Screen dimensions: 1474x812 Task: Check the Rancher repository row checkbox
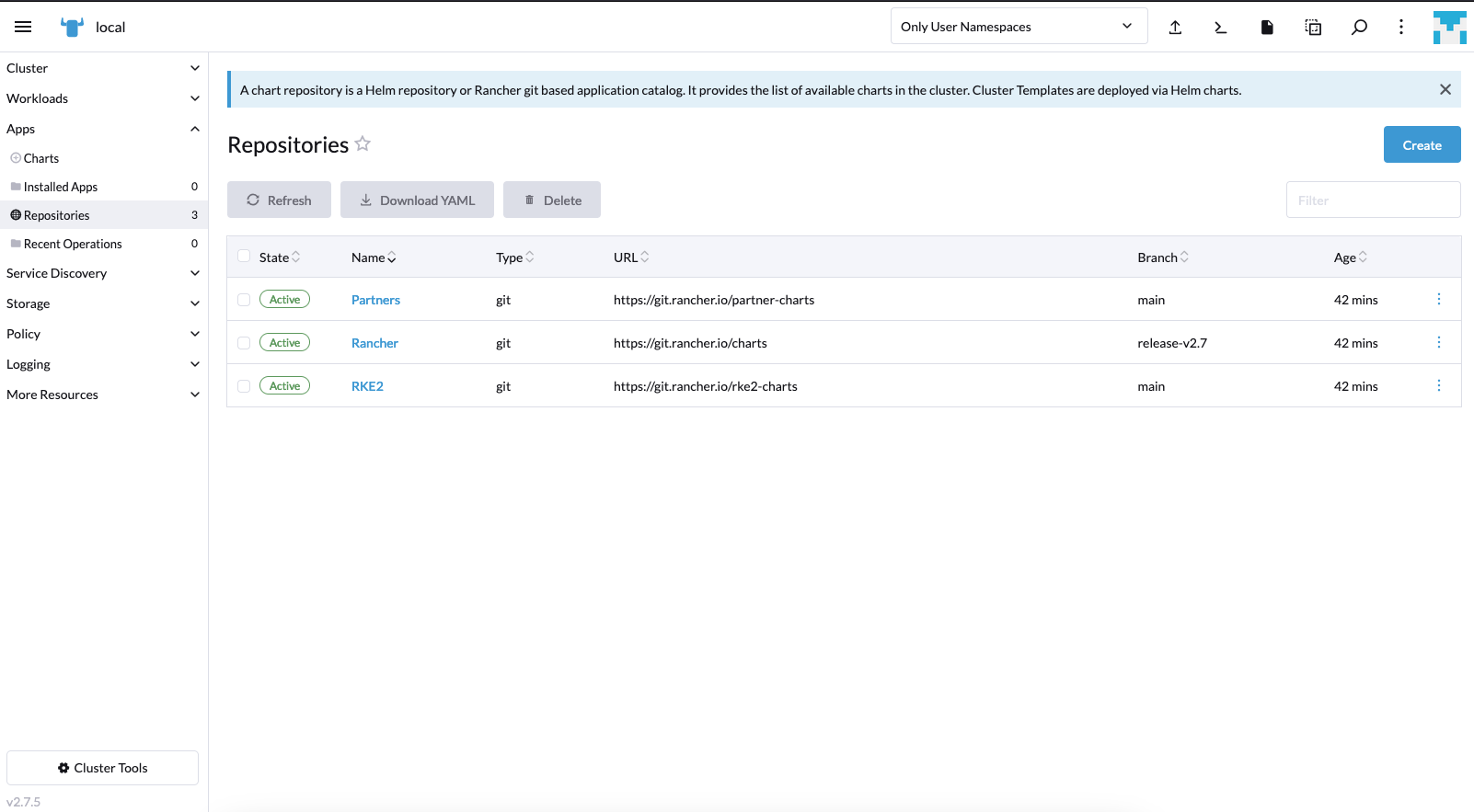(x=244, y=343)
